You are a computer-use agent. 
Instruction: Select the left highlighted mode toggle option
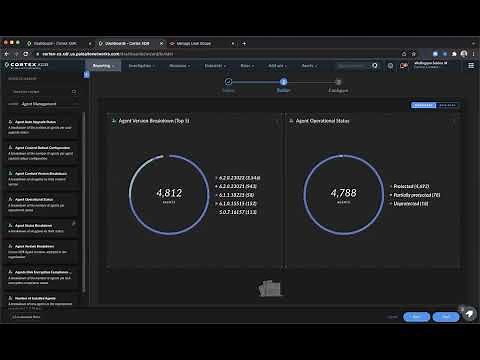coord(424,105)
